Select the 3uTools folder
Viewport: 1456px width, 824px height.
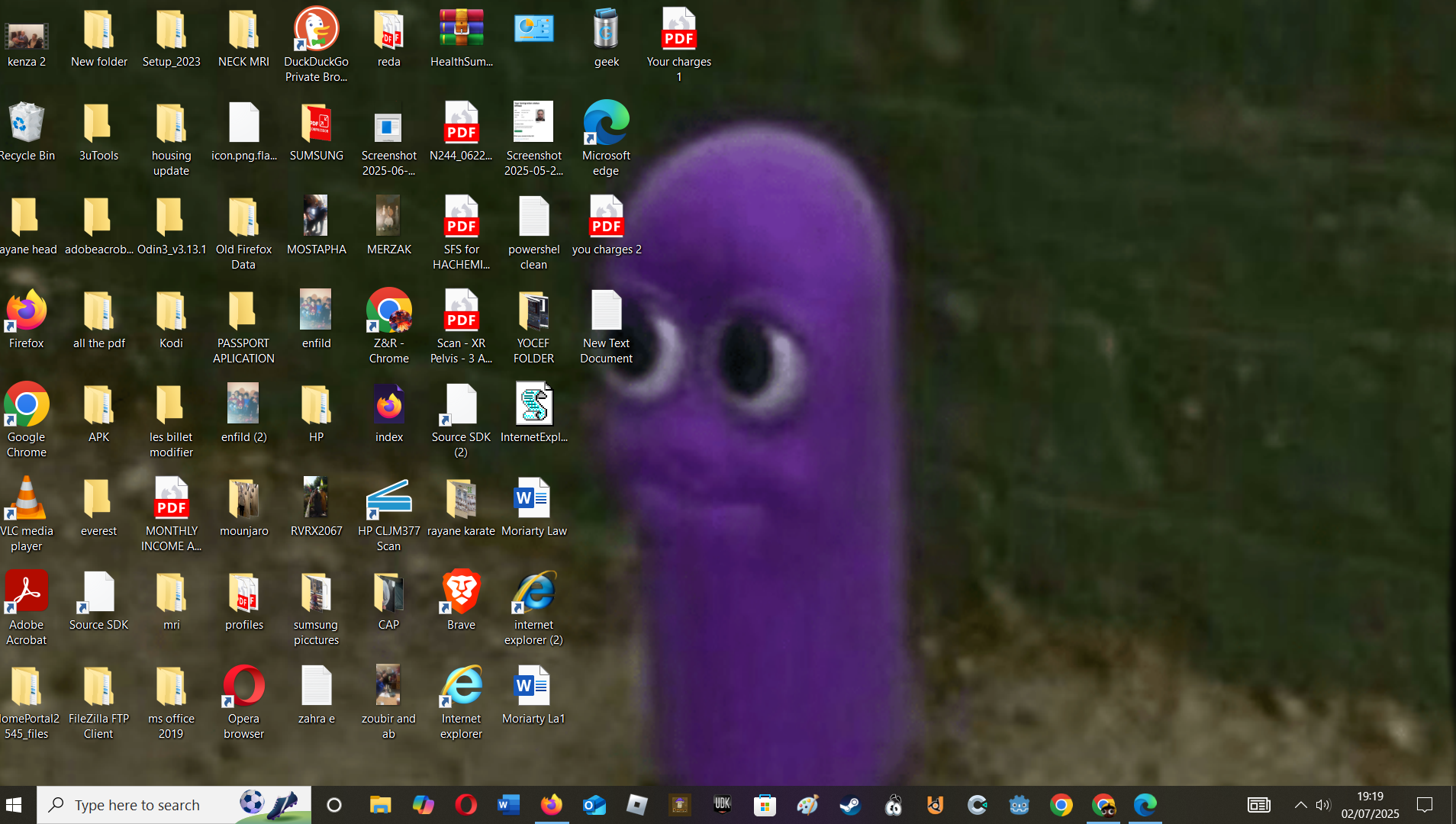click(98, 132)
